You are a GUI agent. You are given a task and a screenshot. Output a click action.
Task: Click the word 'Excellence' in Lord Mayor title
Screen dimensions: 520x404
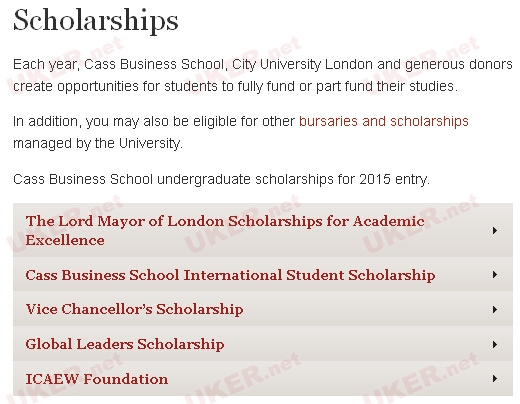point(65,240)
